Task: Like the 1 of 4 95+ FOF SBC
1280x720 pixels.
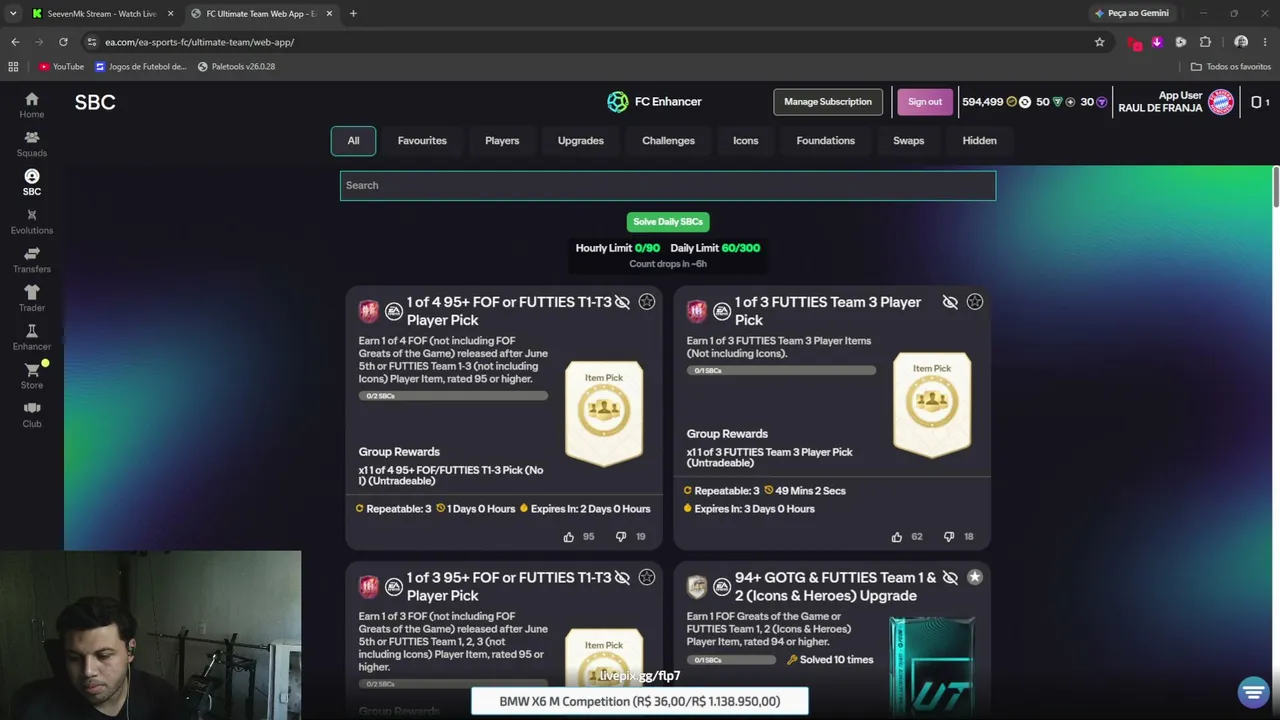Action: (x=569, y=537)
